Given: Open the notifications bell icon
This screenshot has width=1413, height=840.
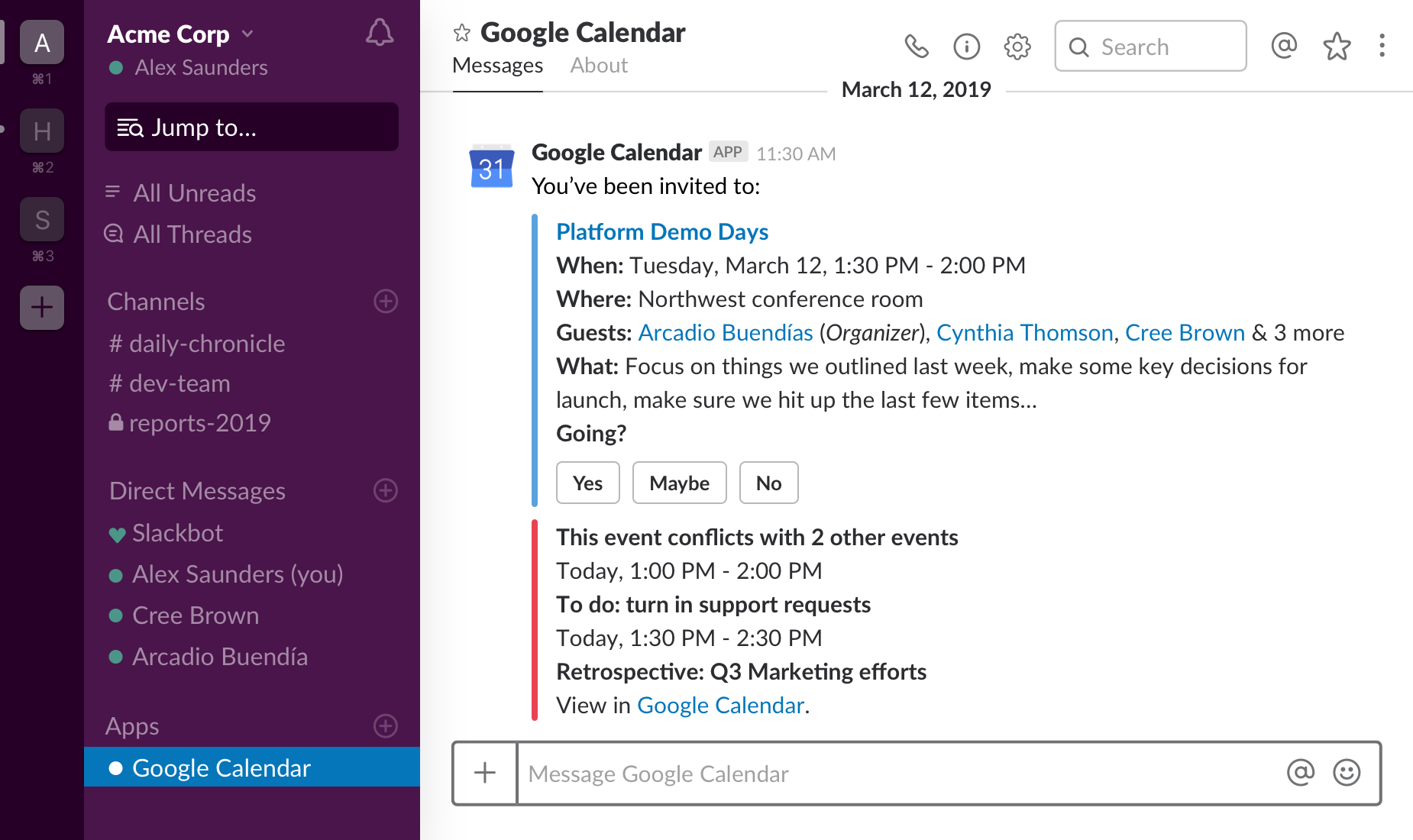Looking at the screenshot, I should [380, 33].
